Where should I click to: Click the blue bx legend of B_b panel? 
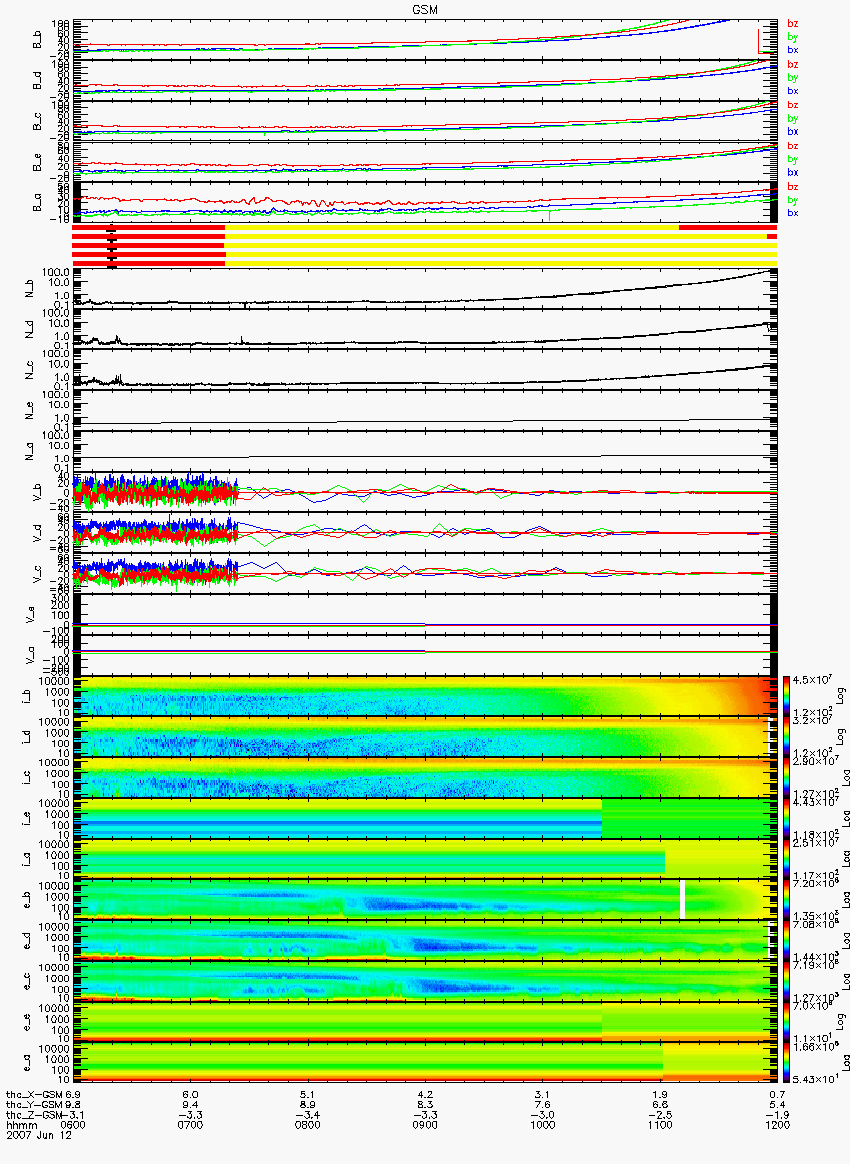792,50
